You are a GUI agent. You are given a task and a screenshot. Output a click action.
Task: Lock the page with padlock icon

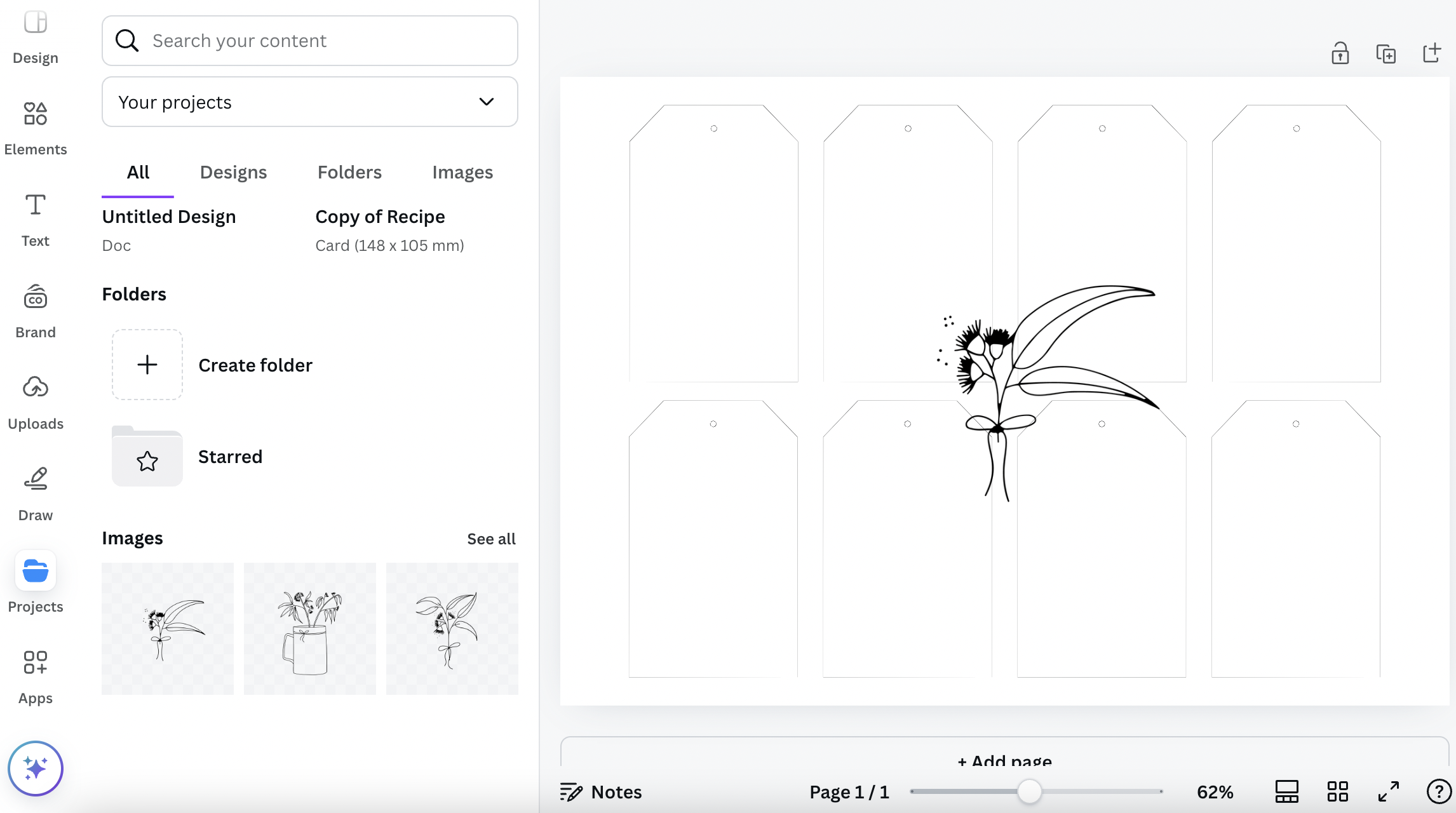[x=1340, y=54]
